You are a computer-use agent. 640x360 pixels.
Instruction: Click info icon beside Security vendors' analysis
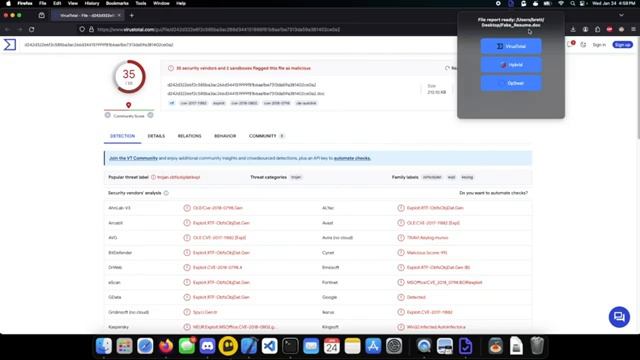coord(166,193)
